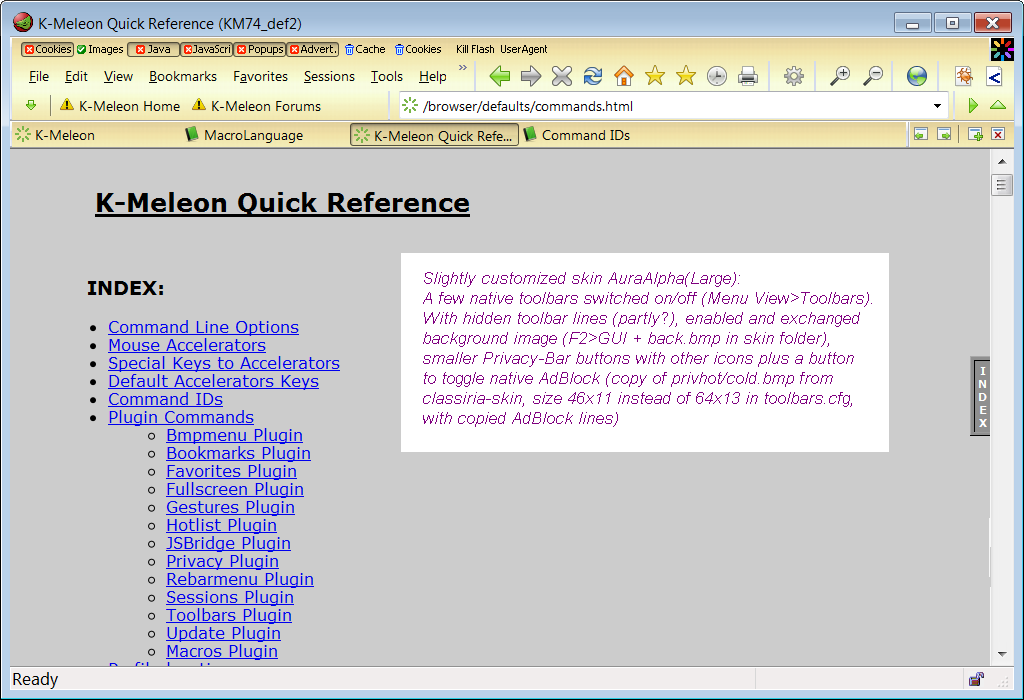Click green Go arrow beside address bar
Image resolution: width=1024 pixels, height=700 pixels.
[972, 105]
